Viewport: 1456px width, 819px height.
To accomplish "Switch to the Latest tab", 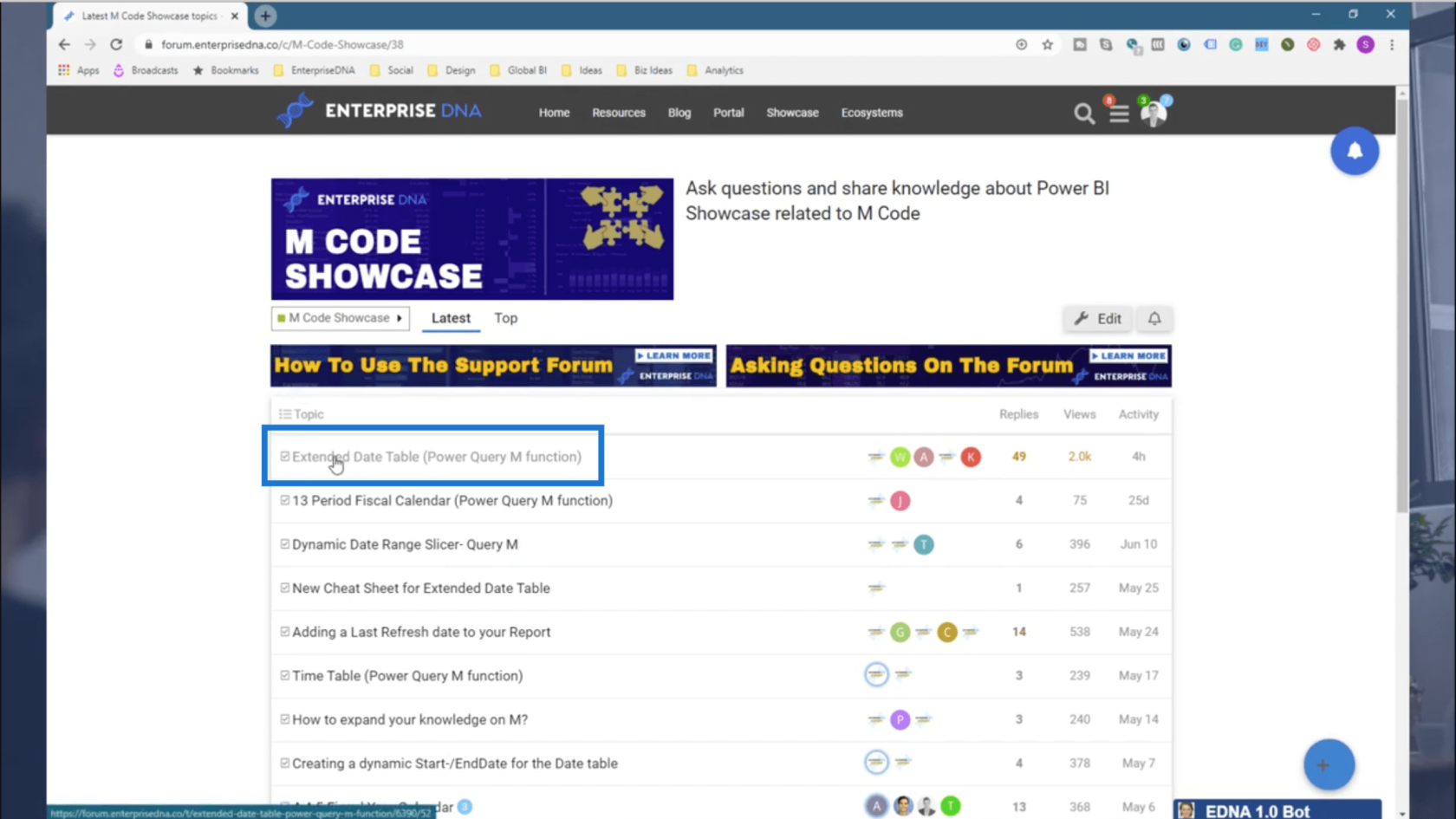I will (x=451, y=318).
